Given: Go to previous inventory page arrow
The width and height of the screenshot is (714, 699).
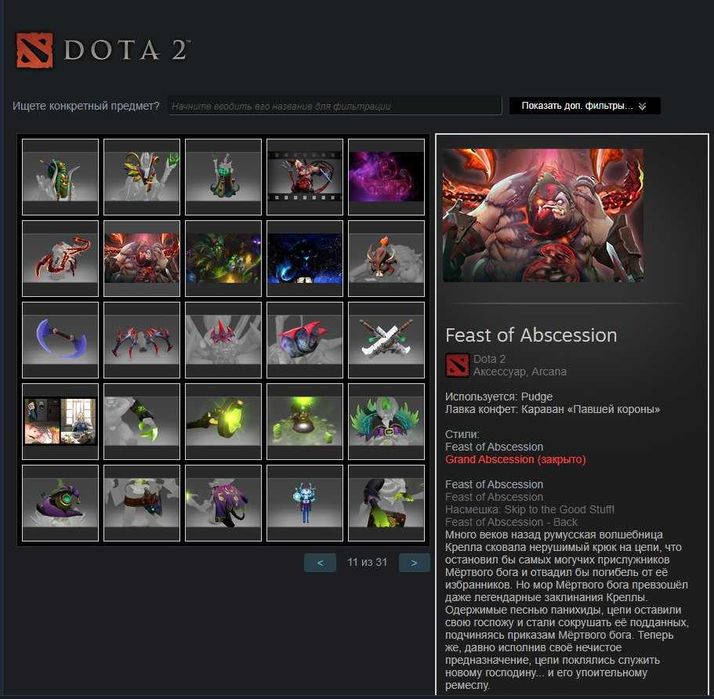Looking at the screenshot, I should [320, 562].
